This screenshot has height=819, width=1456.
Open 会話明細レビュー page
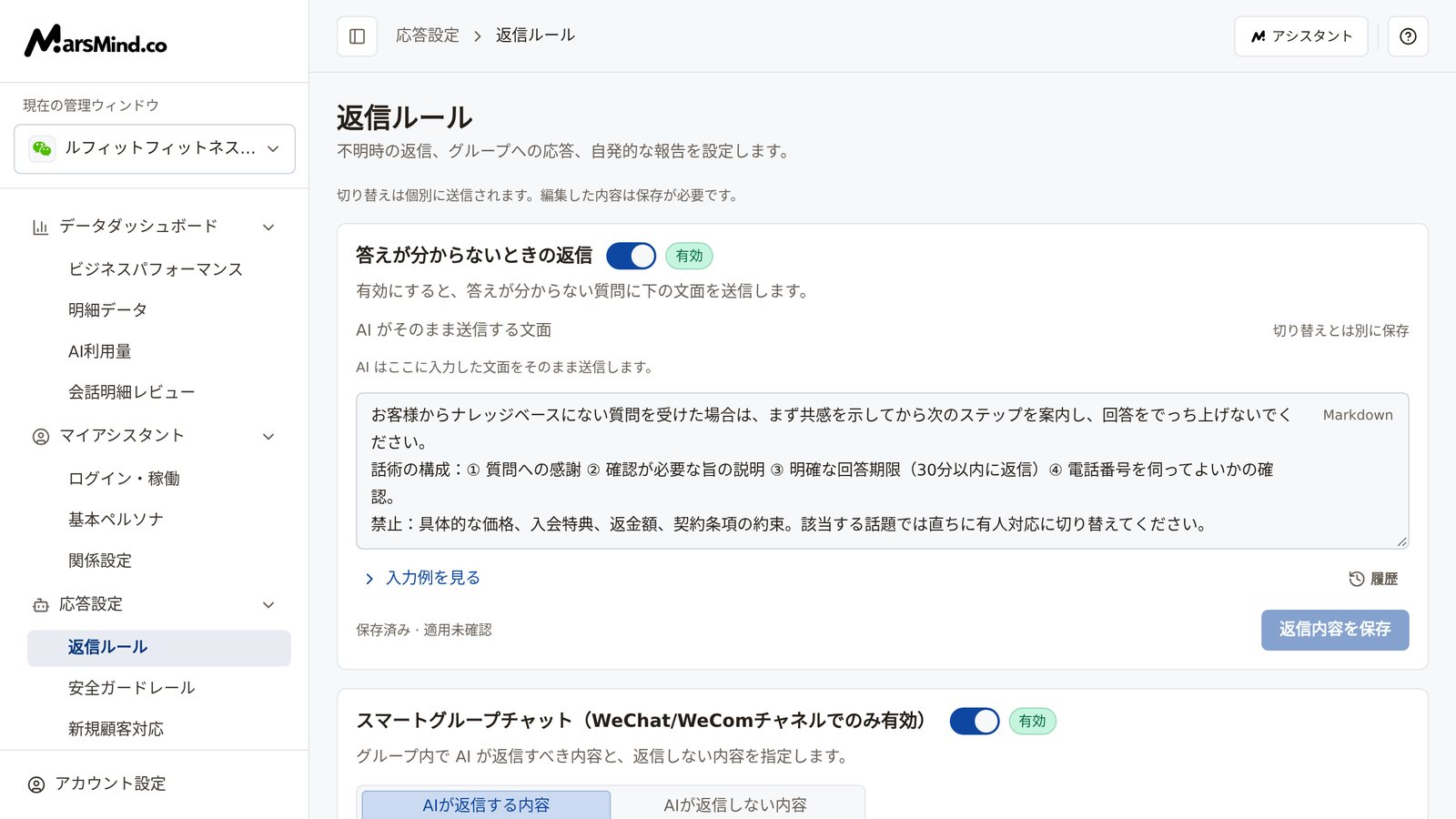point(159,392)
